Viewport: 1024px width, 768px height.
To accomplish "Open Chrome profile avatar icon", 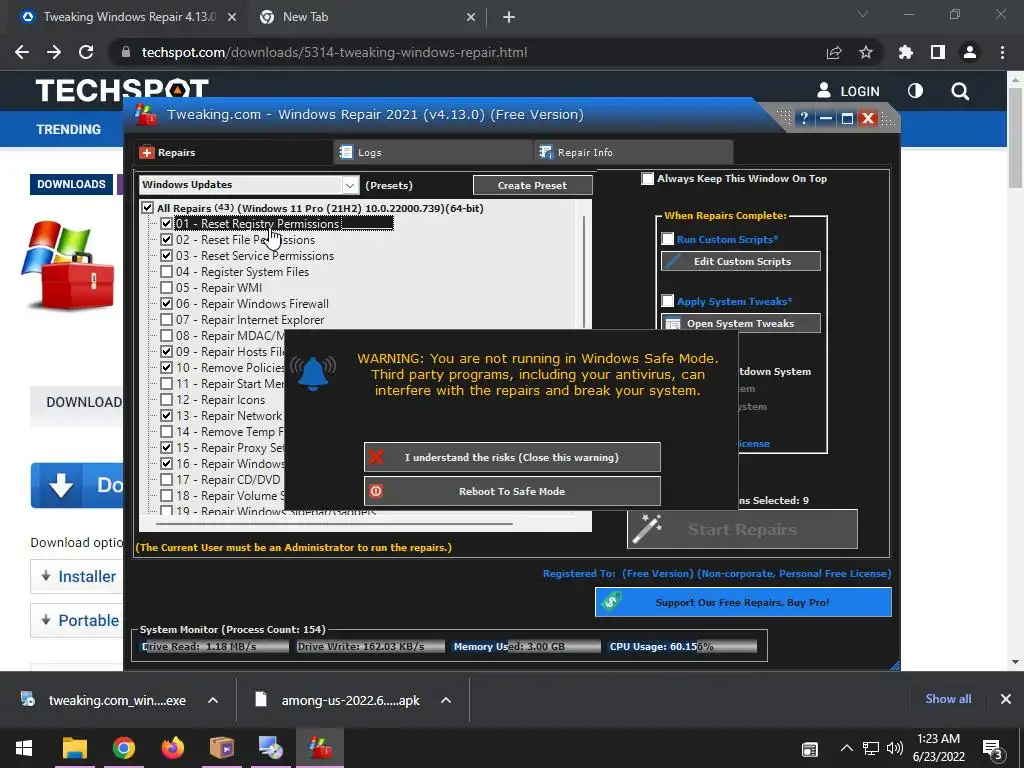I will point(970,52).
